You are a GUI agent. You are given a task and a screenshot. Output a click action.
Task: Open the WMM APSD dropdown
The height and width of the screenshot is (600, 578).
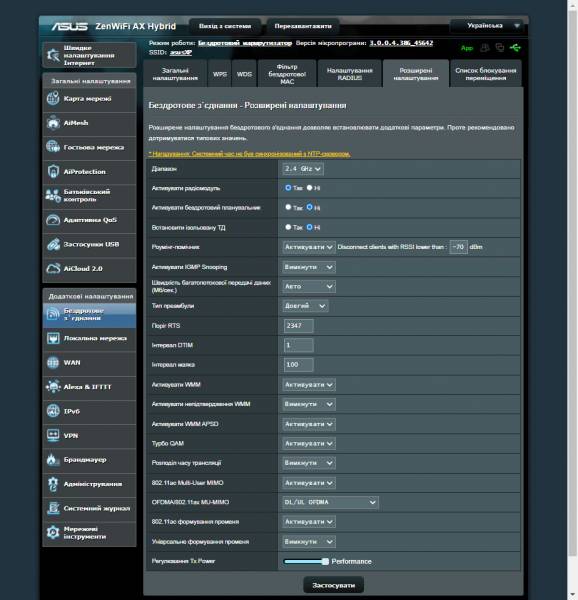309,424
